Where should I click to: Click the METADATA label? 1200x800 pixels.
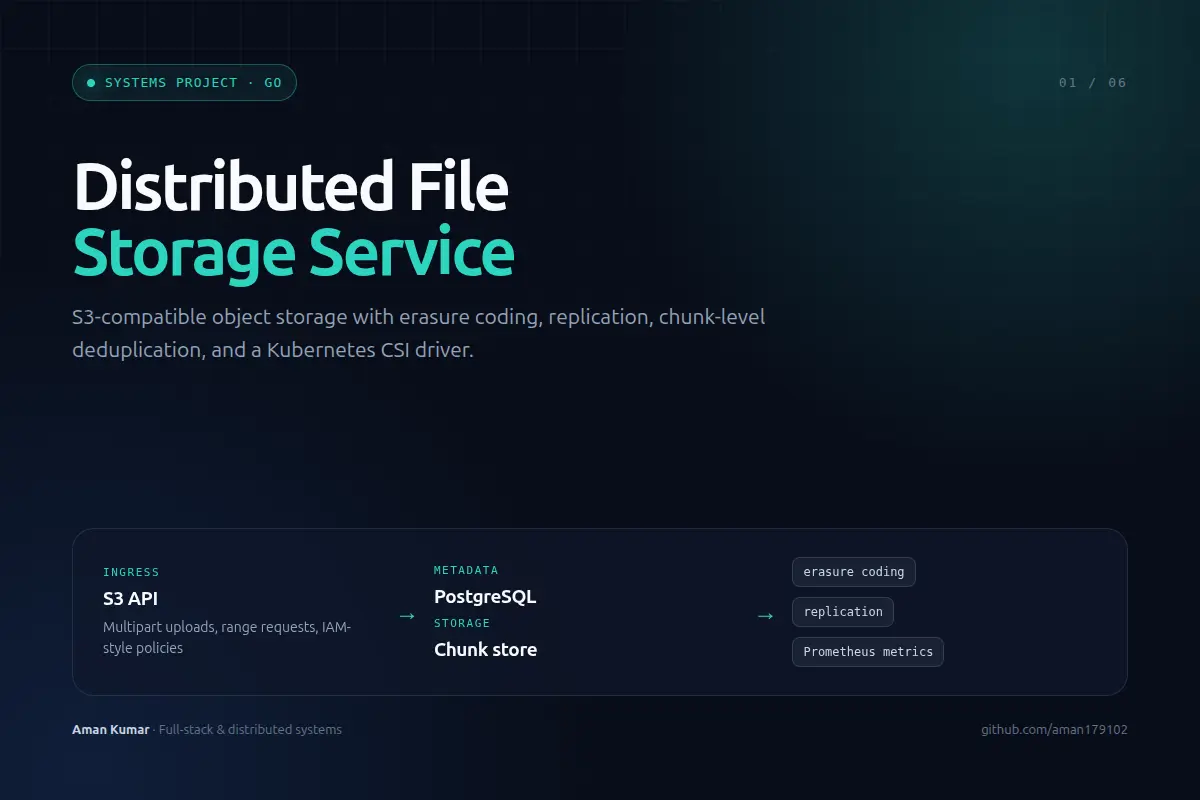click(466, 571)
